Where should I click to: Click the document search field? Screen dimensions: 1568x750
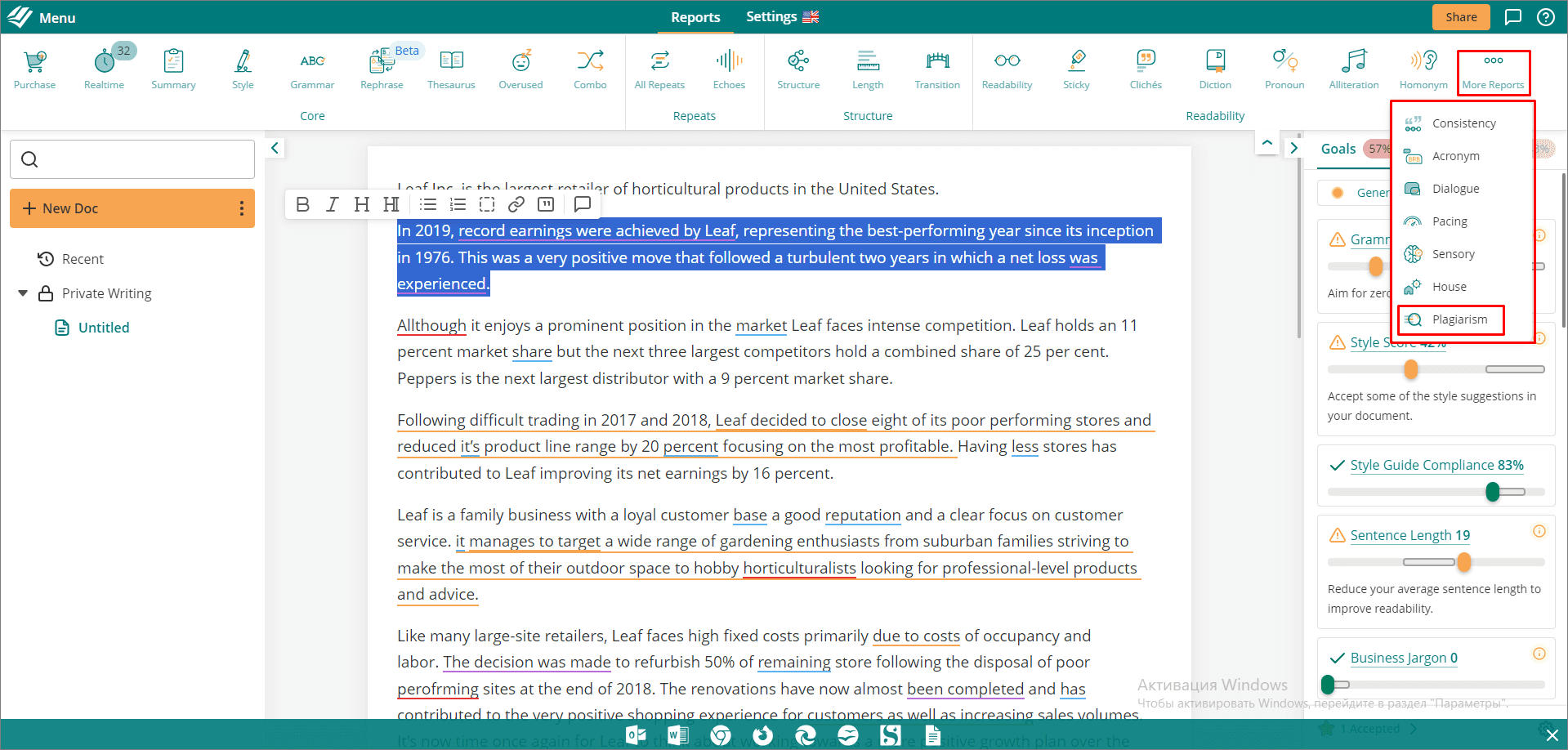coord(132,158)
